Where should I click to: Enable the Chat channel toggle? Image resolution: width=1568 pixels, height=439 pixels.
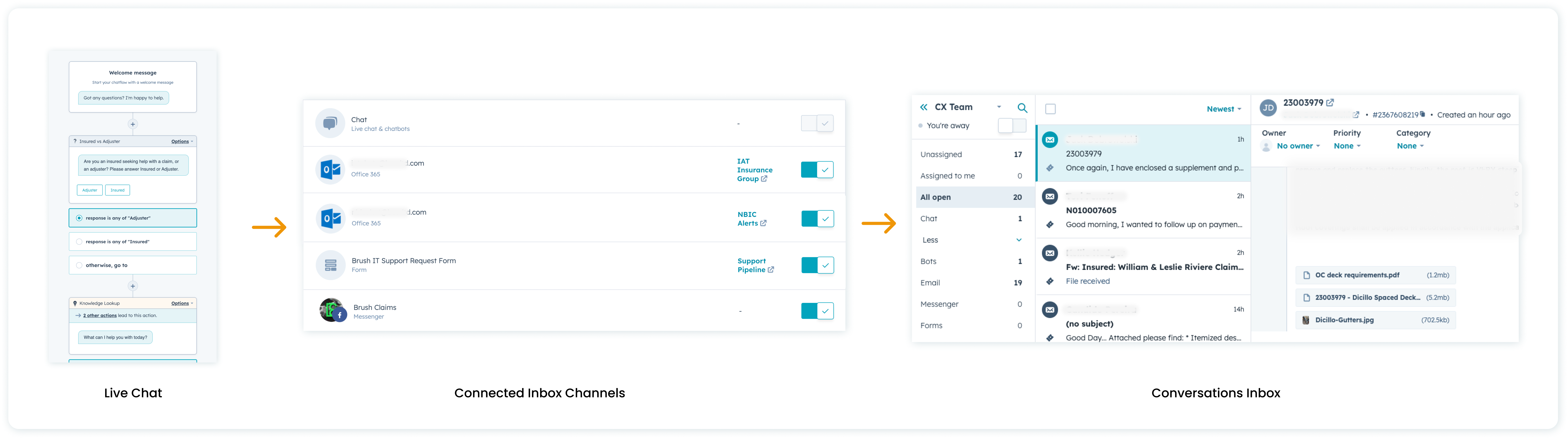817,123
